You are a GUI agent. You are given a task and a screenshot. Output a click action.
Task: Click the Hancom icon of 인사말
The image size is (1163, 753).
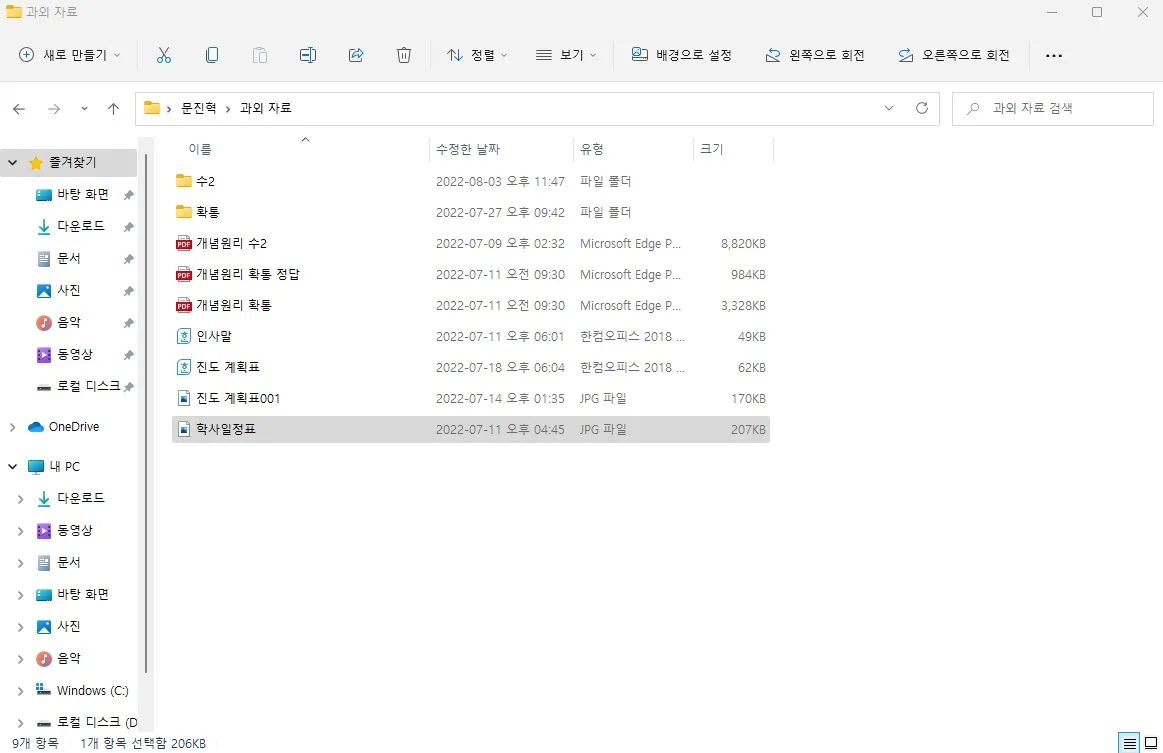coord(184,336)
